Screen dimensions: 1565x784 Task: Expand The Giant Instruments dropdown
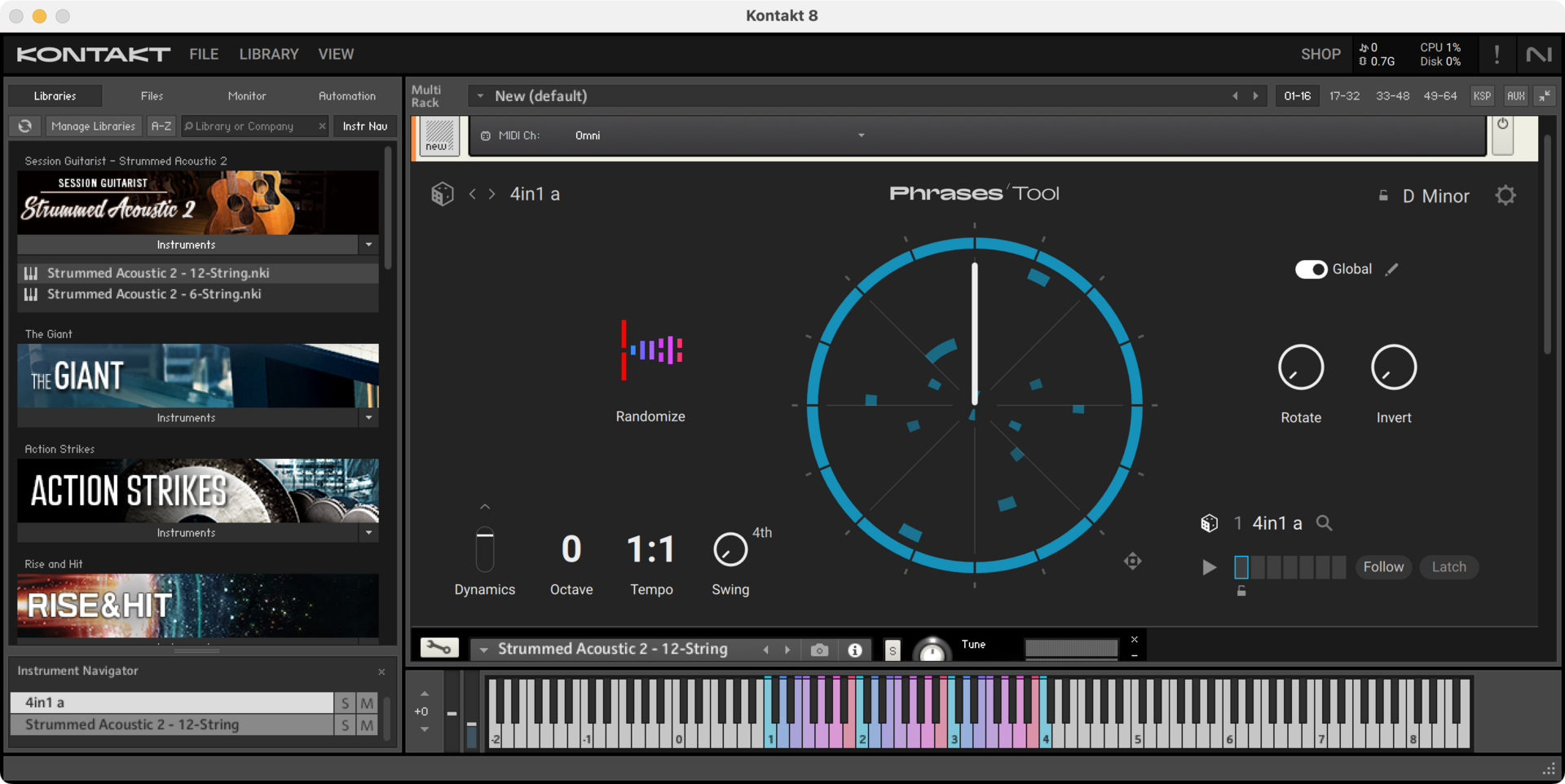pos(368,417)
